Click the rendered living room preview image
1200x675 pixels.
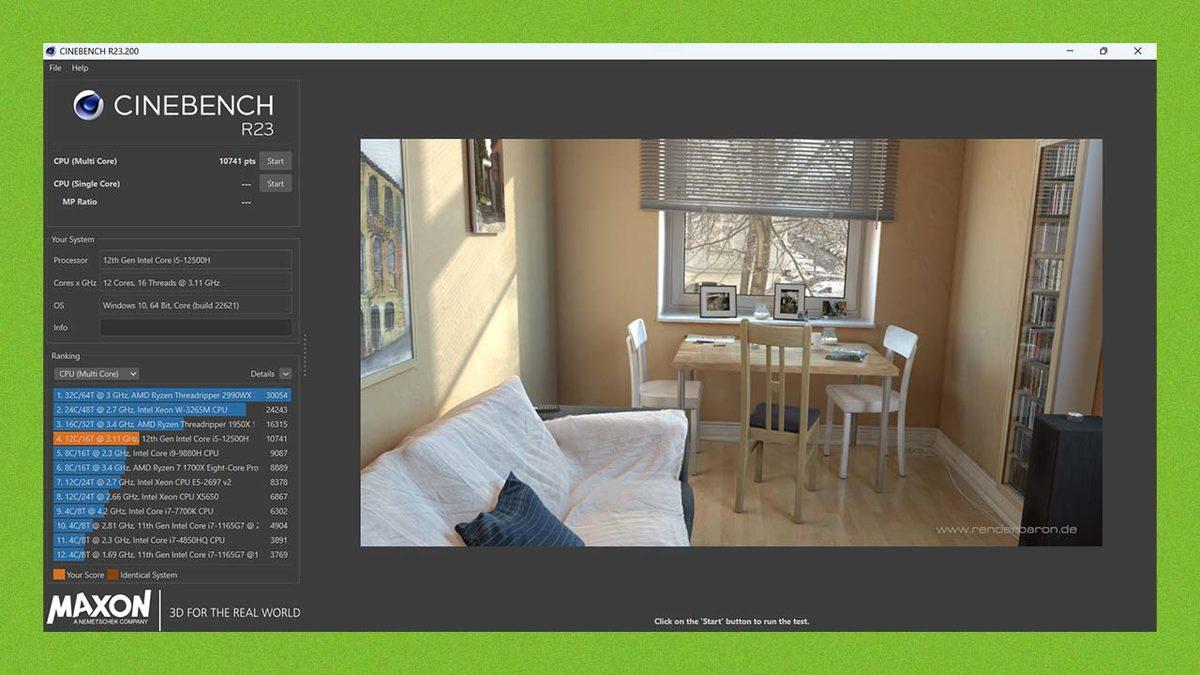730,342
